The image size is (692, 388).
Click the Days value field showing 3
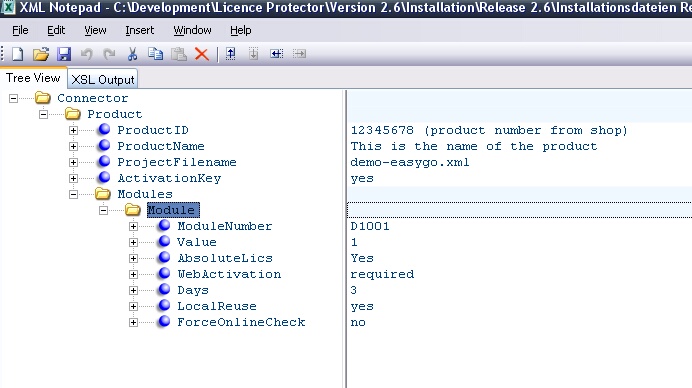tap(519, 290)
